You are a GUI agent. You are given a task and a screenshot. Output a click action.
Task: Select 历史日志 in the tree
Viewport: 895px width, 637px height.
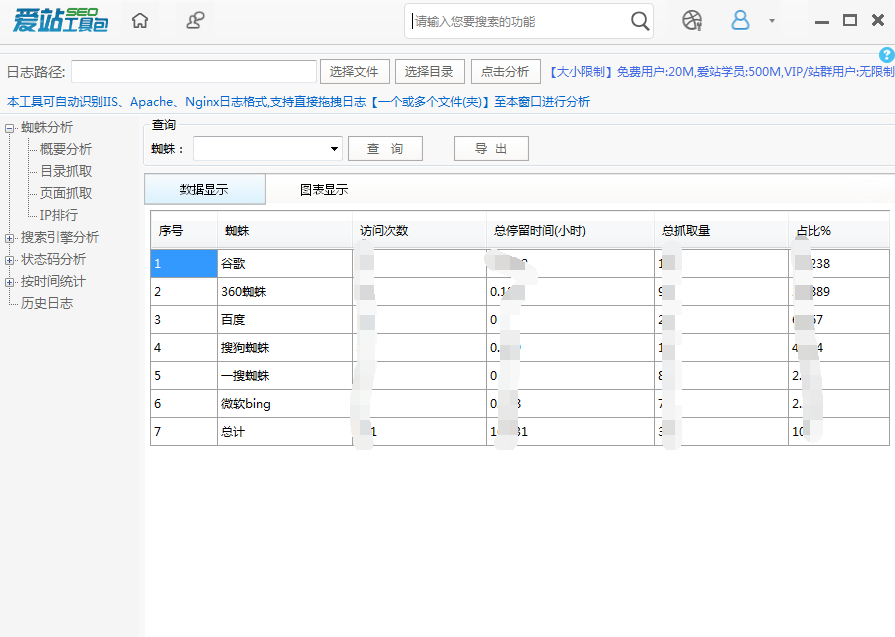click(47, 303)
